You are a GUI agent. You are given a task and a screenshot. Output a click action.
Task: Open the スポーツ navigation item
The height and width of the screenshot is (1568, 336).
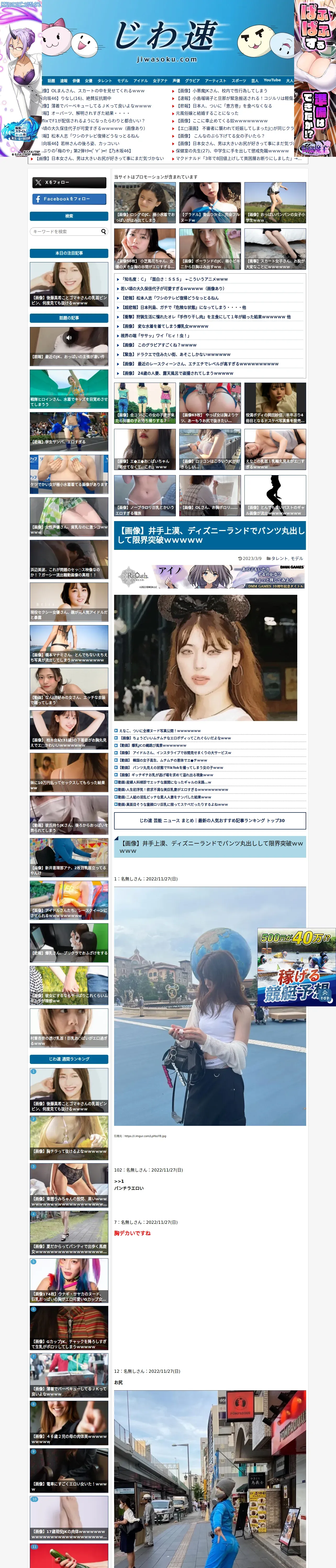239,80
